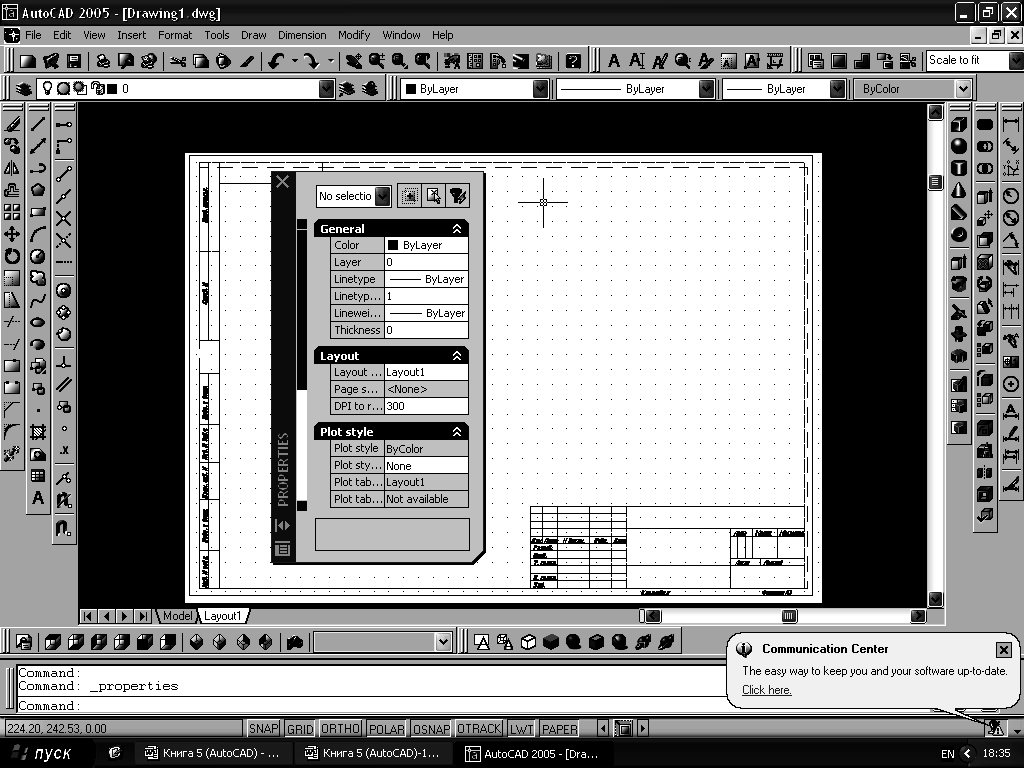
Task: Open the Modify menu
Action: [354, 35]
